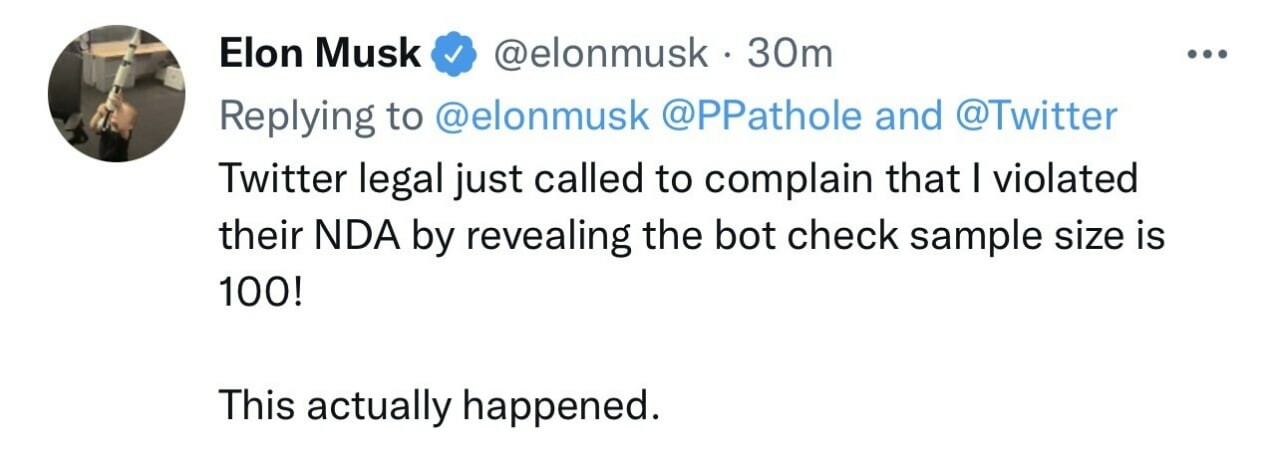1280x457 pixels.
Task: Click the Elon Musk display name
Action: [x=321, y=55]
